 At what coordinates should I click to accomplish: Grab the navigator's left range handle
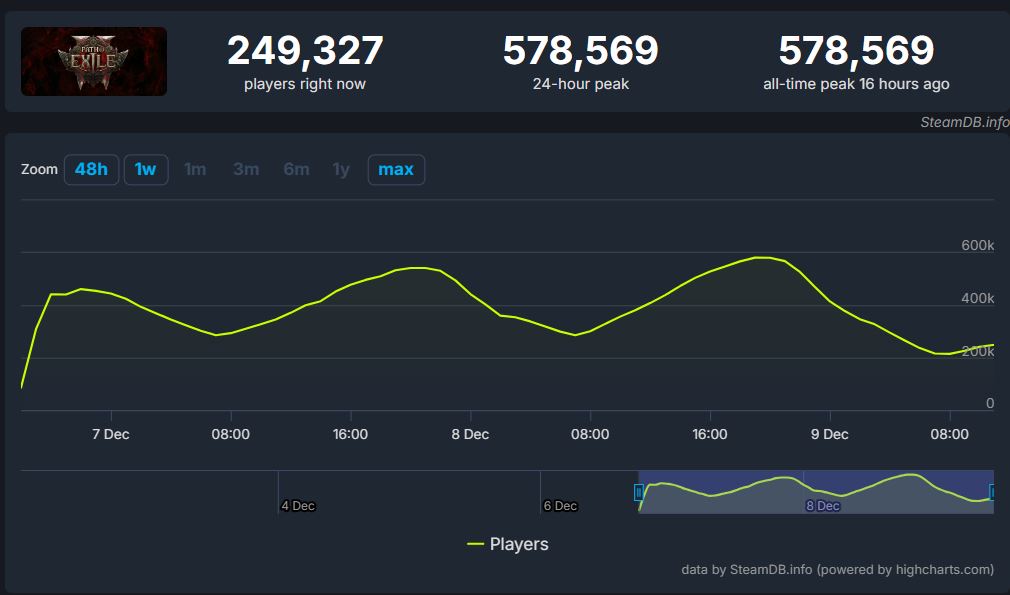[639, 492]
